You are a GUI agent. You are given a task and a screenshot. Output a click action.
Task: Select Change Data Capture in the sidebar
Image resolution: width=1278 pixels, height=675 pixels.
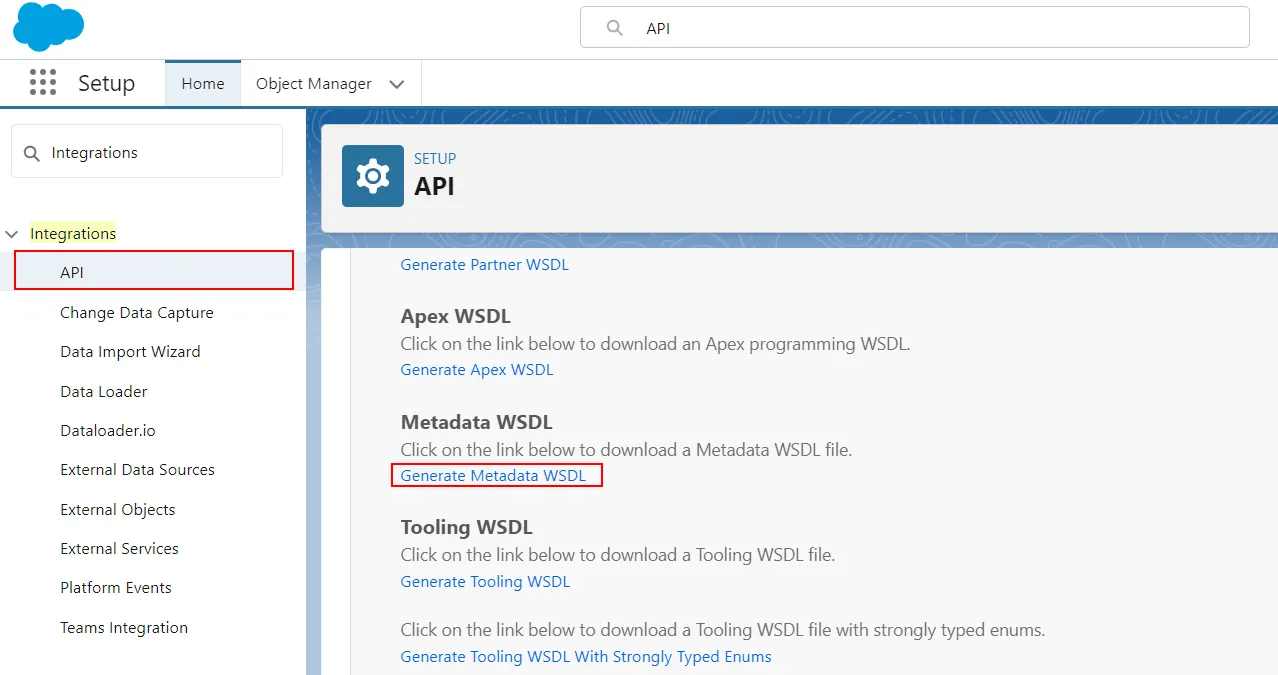[137, 312]
